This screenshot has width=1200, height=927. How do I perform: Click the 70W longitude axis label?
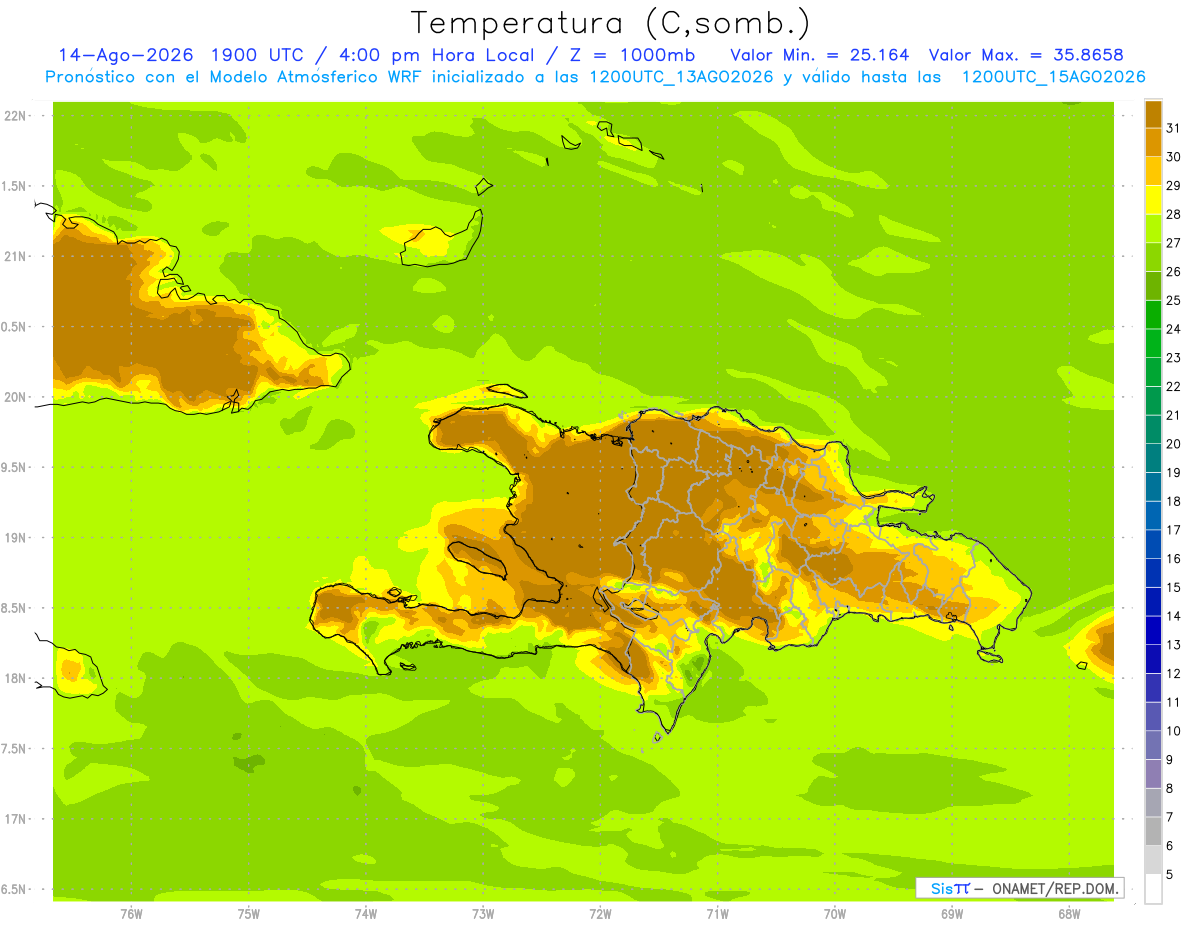click(x=835, y=914)
